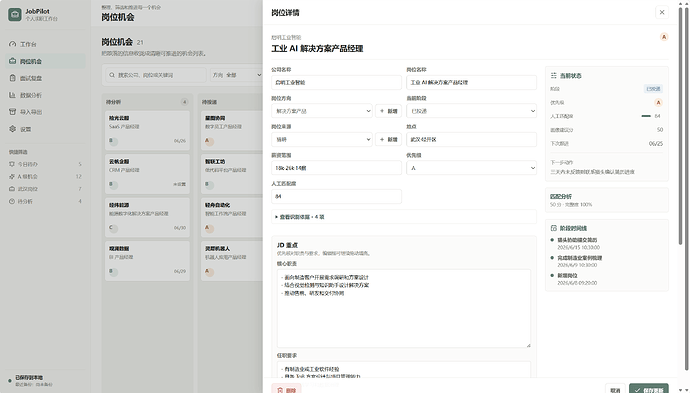Open the 方向 全部 filter dropdown
This screenshot has width=690, height=393.
point(236,75)
